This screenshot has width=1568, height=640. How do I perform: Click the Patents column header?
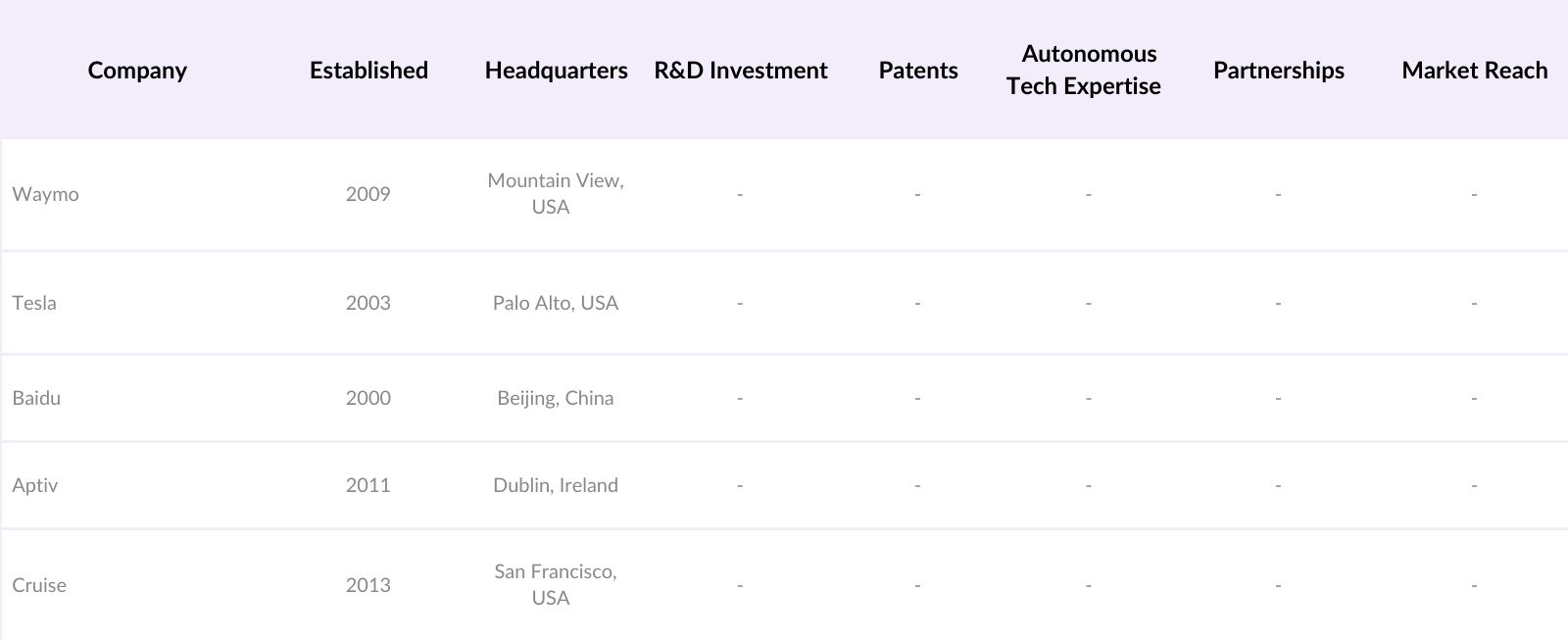click(x=917, y=70)
